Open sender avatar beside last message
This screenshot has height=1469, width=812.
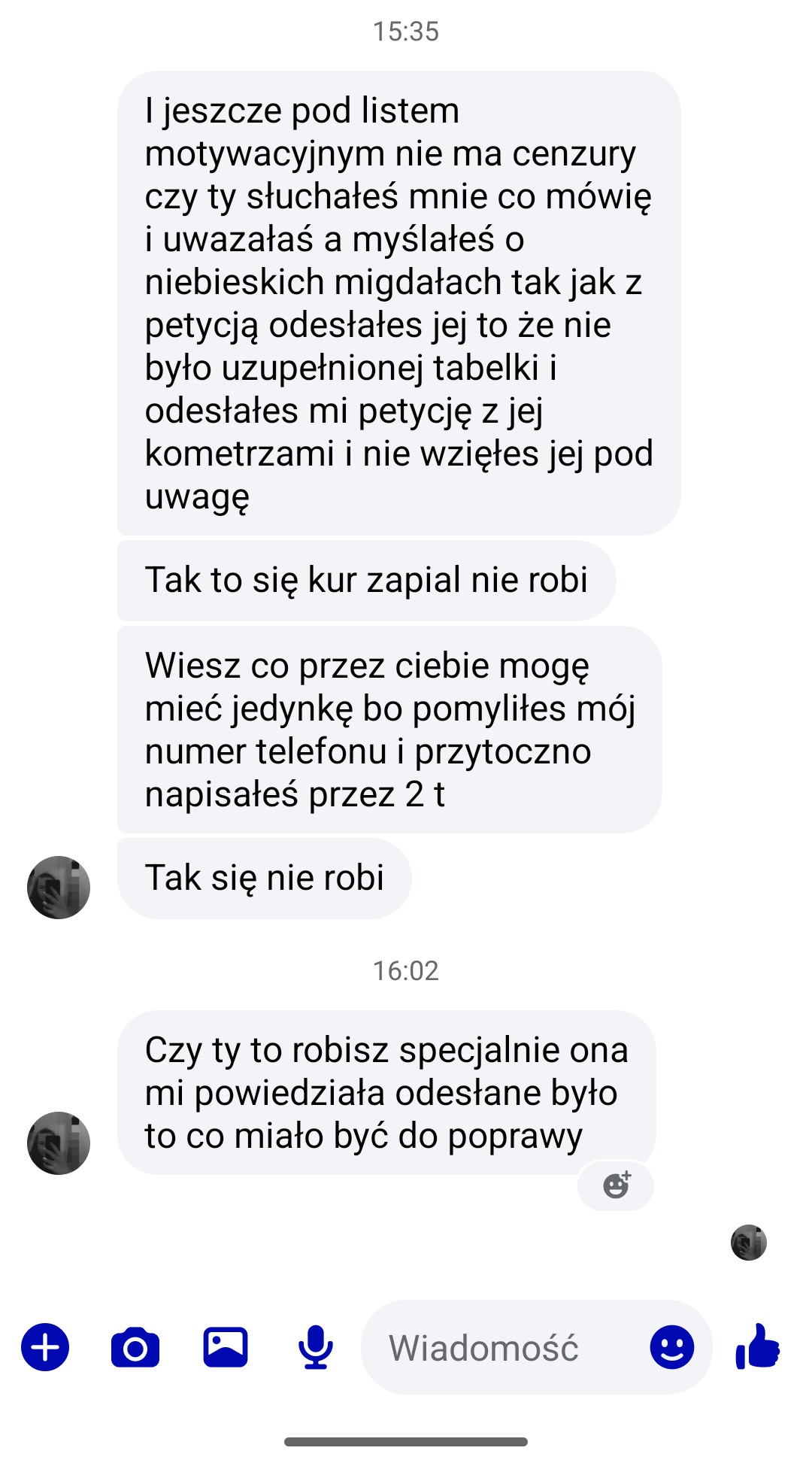[59, 1143]
